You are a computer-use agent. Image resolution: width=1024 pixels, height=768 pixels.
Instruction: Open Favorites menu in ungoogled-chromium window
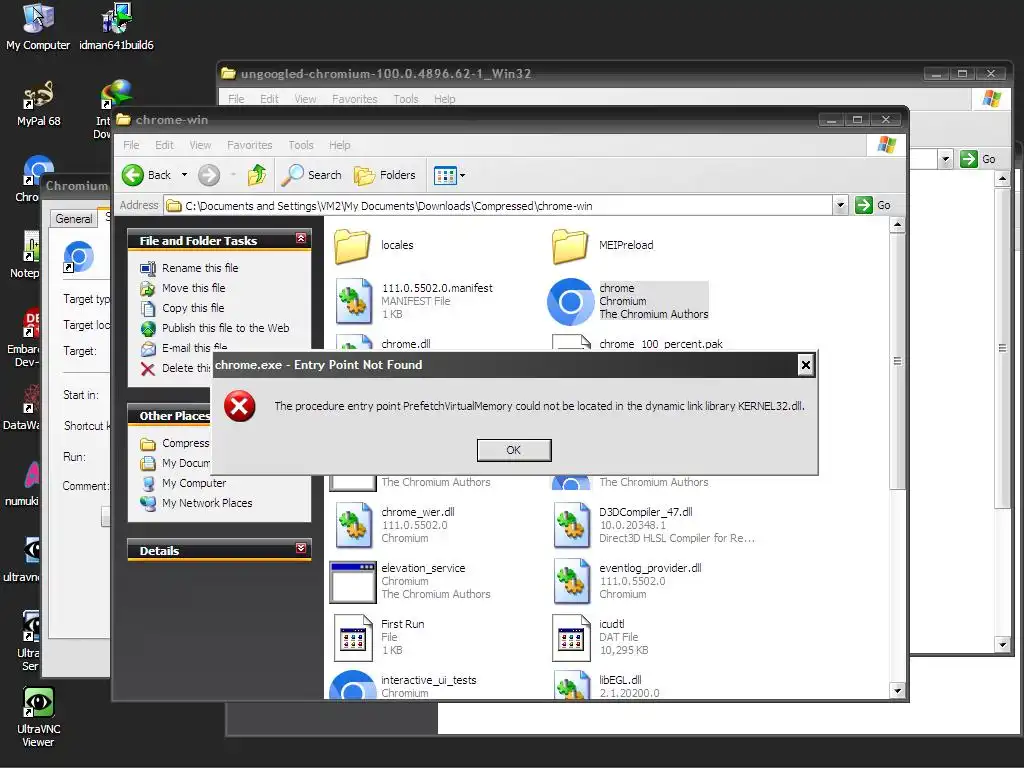point(355,99)
